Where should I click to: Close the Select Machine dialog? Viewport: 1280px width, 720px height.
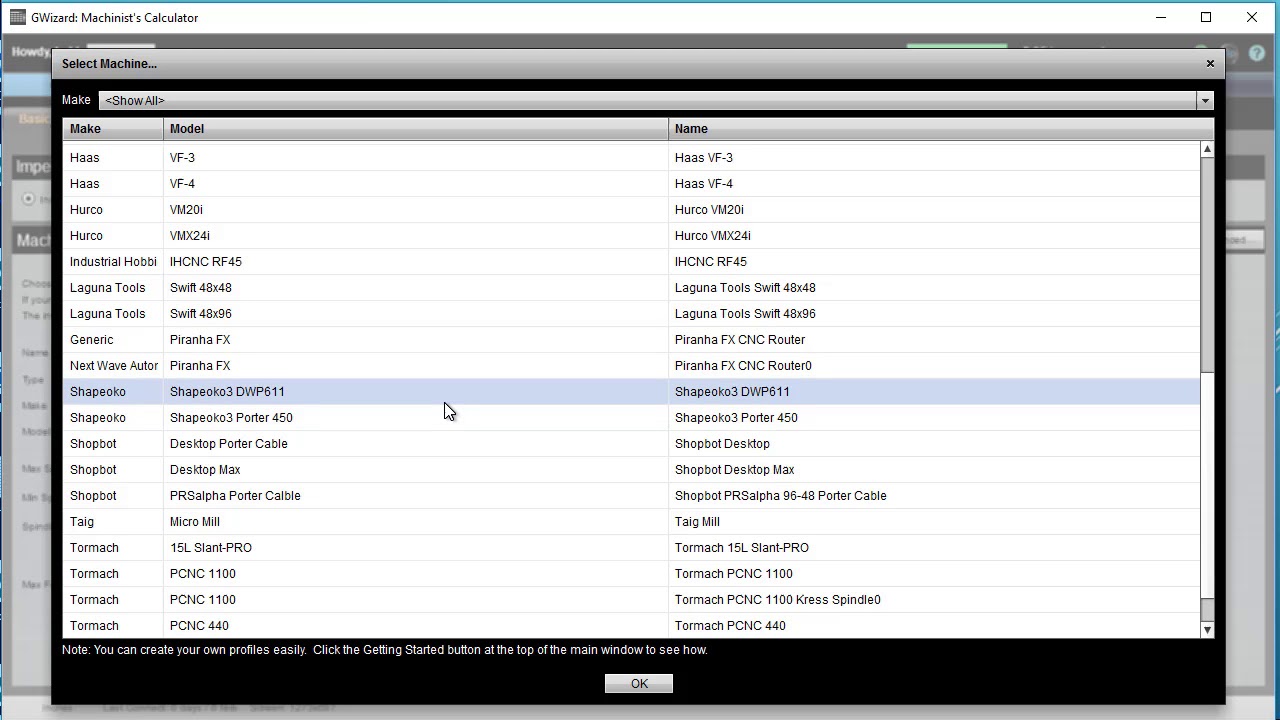(1210, 63)
